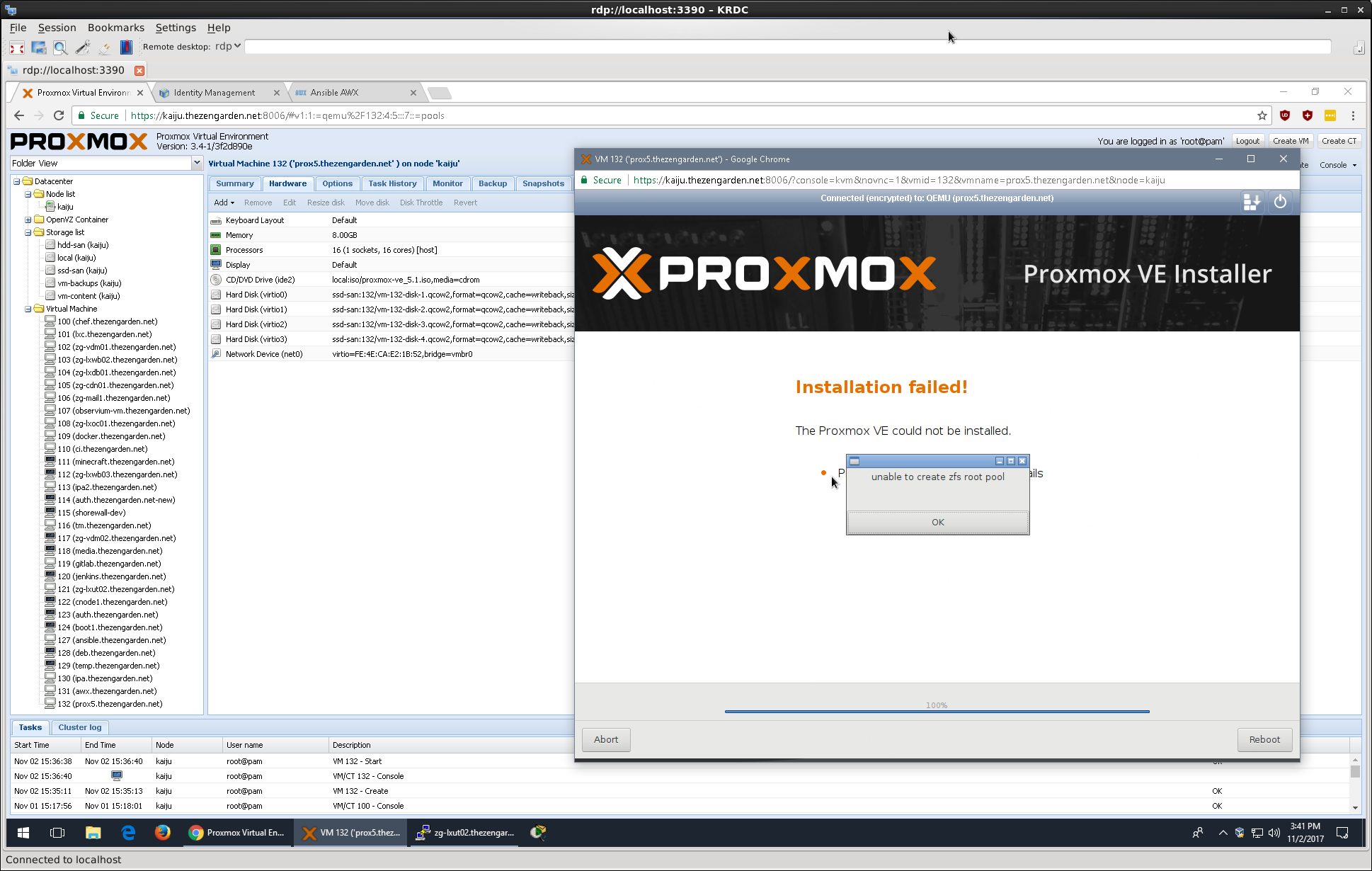1372x871 pixels.
Task: Open Windows Task View
Action: (57, 833)
